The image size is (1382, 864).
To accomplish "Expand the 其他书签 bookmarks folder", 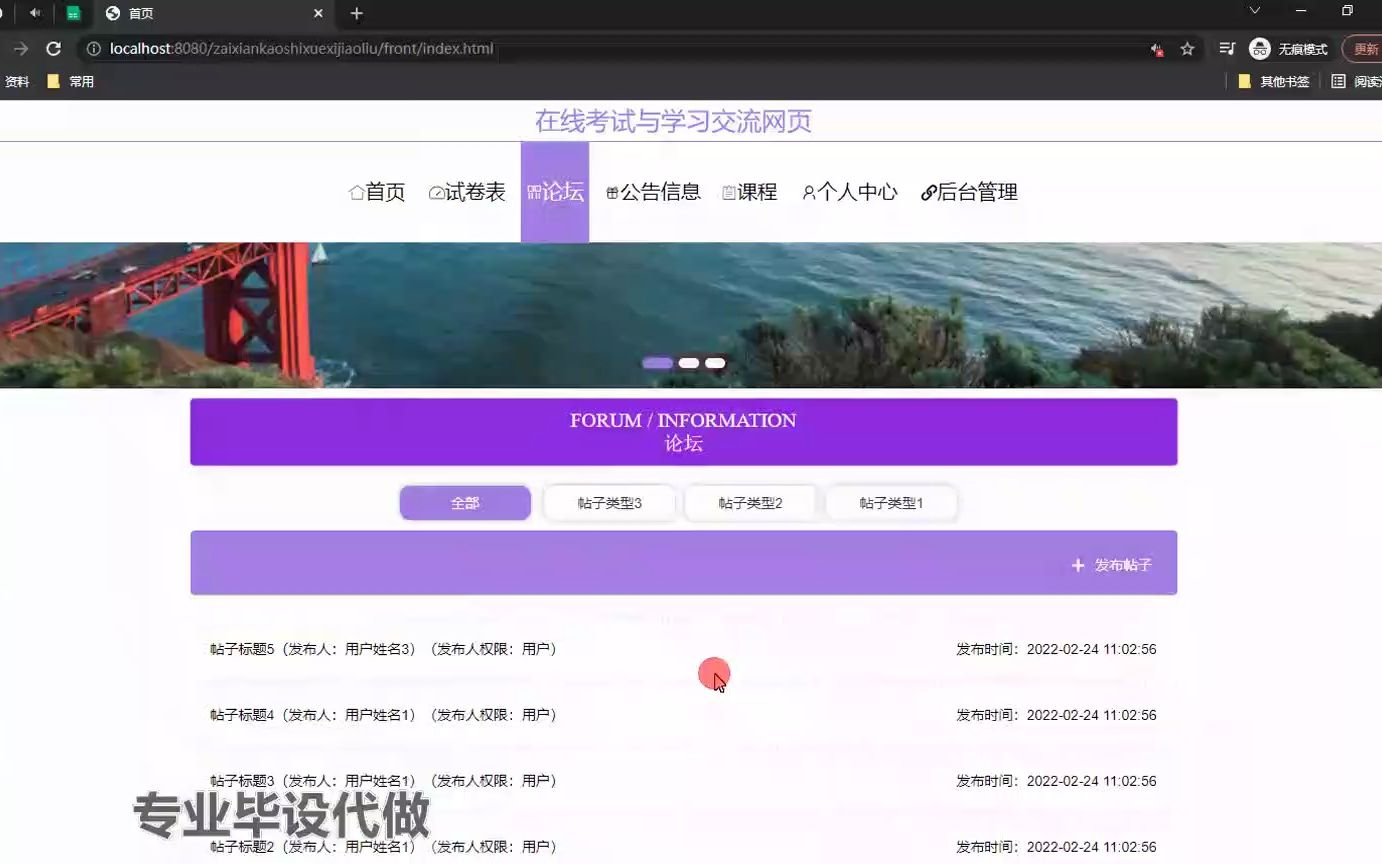I will [1275, 81].
